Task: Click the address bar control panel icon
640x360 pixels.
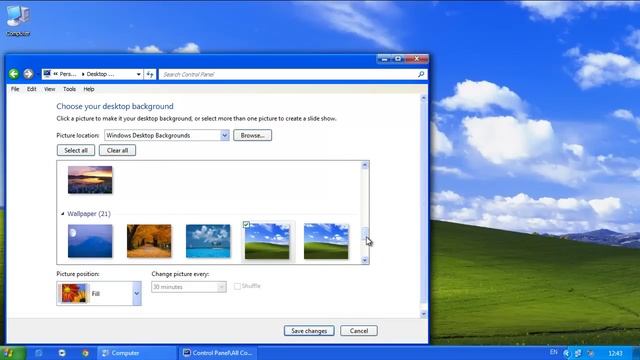Action: point(47,74)
